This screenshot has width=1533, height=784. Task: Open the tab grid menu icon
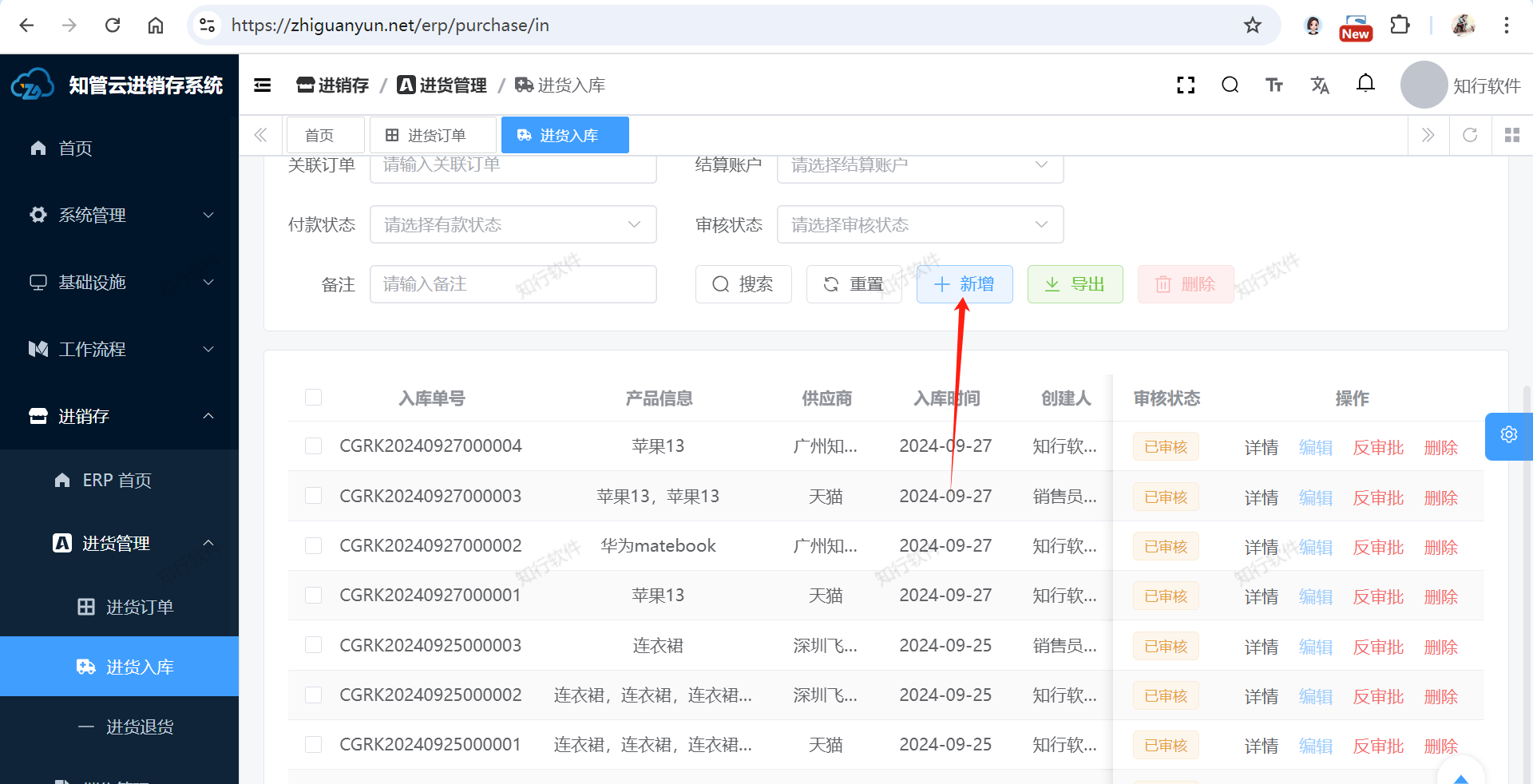pyautogui.click(x=1511, y=135)
